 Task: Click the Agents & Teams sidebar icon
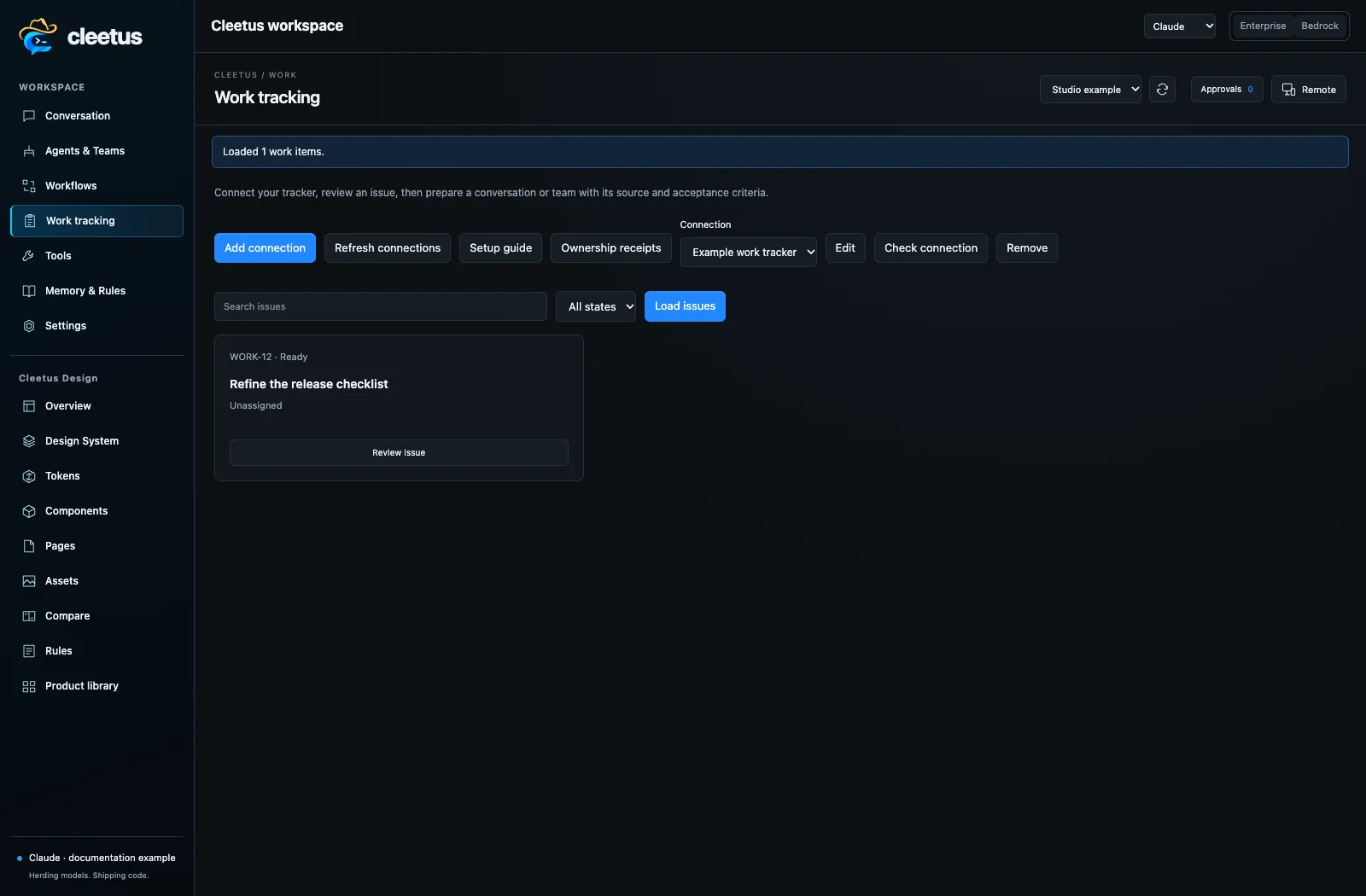tap(29, 151)
